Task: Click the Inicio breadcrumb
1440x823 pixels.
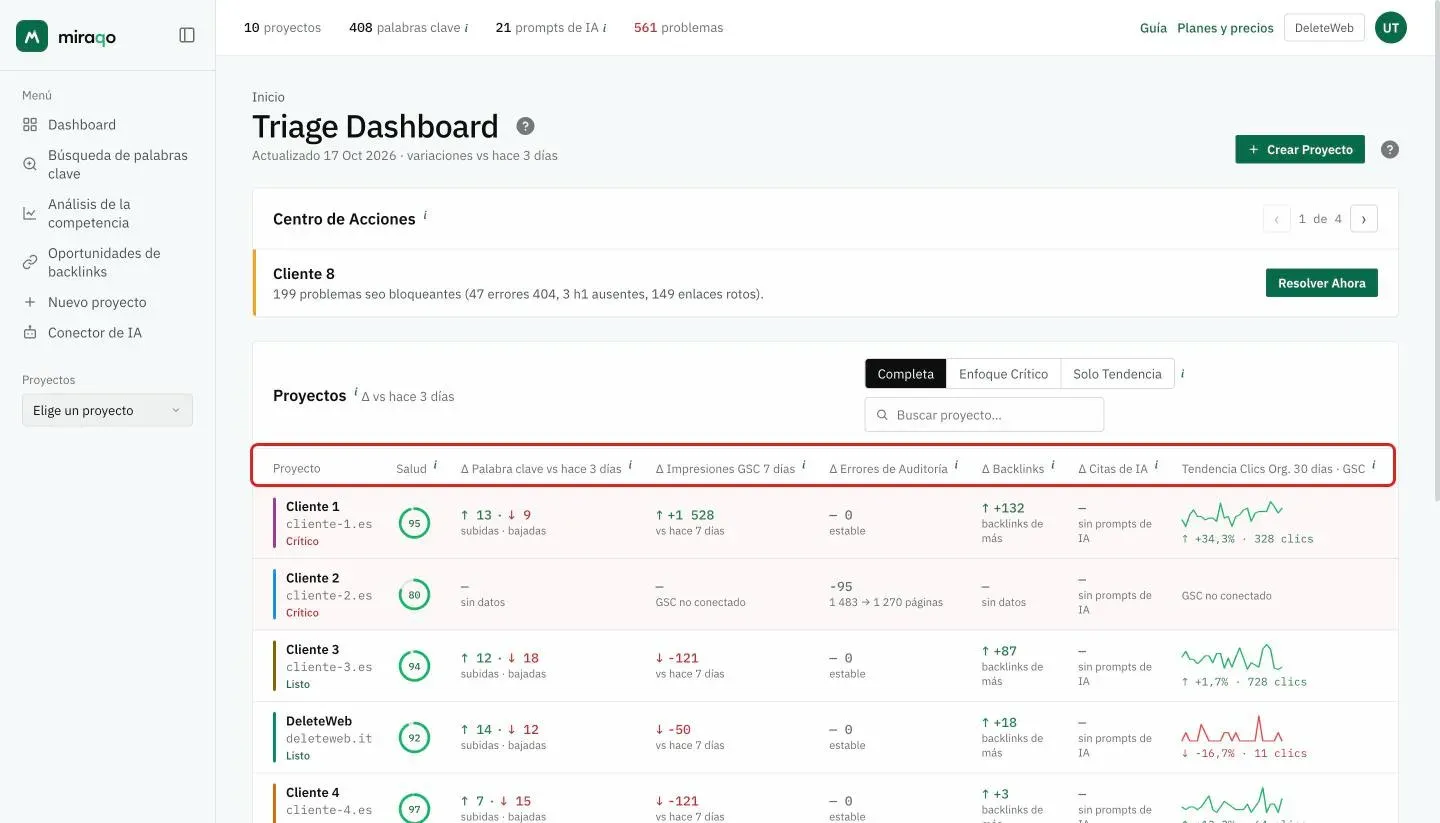Action: 268,97
